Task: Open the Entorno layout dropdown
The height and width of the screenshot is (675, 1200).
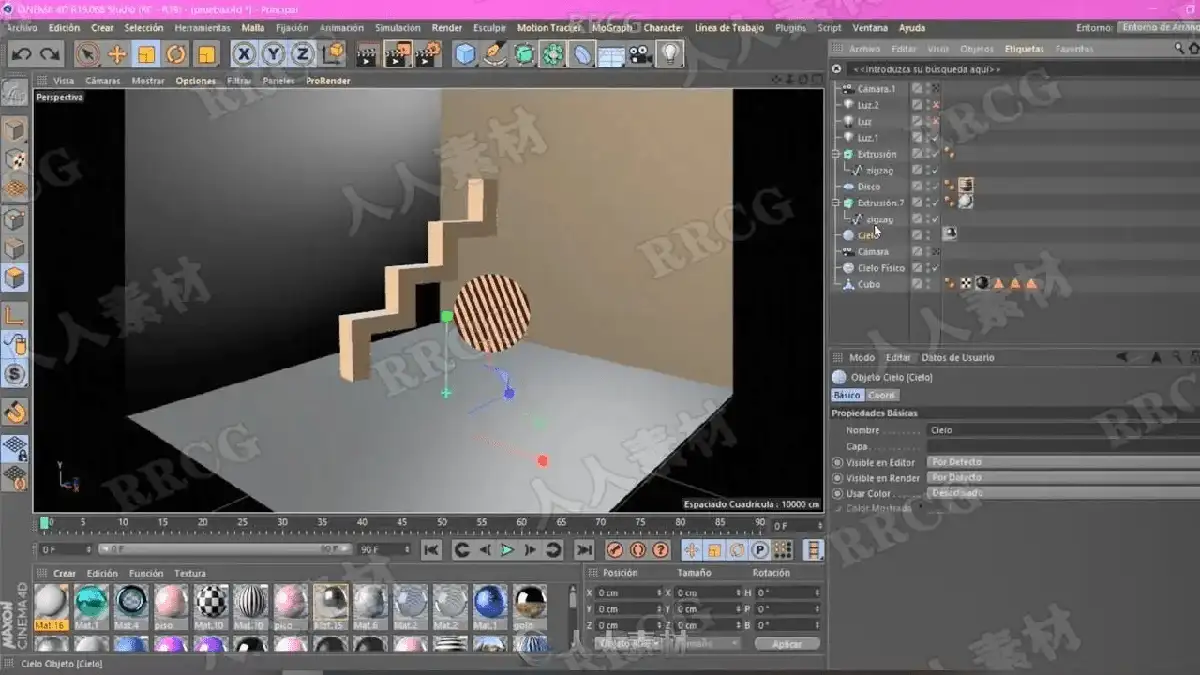Action: point(1159,28)
